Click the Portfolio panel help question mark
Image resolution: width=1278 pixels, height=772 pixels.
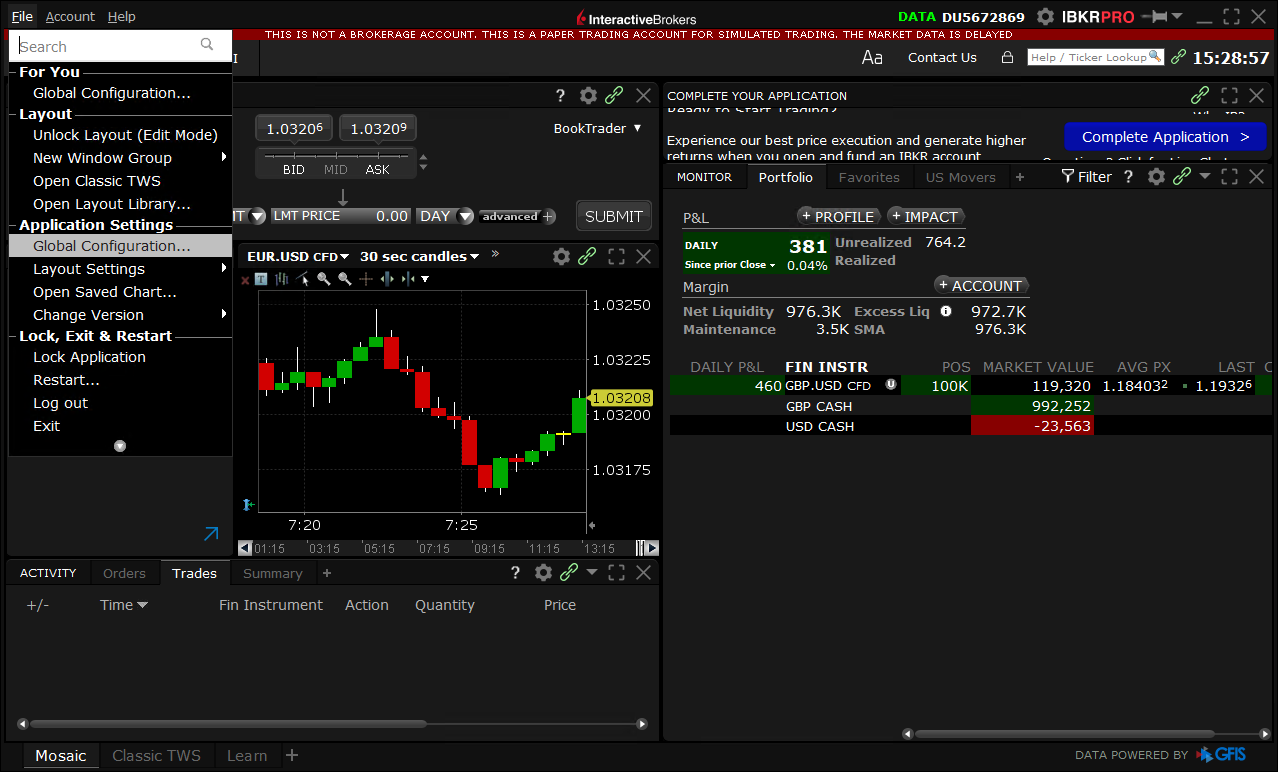(x=1129, y=176)
